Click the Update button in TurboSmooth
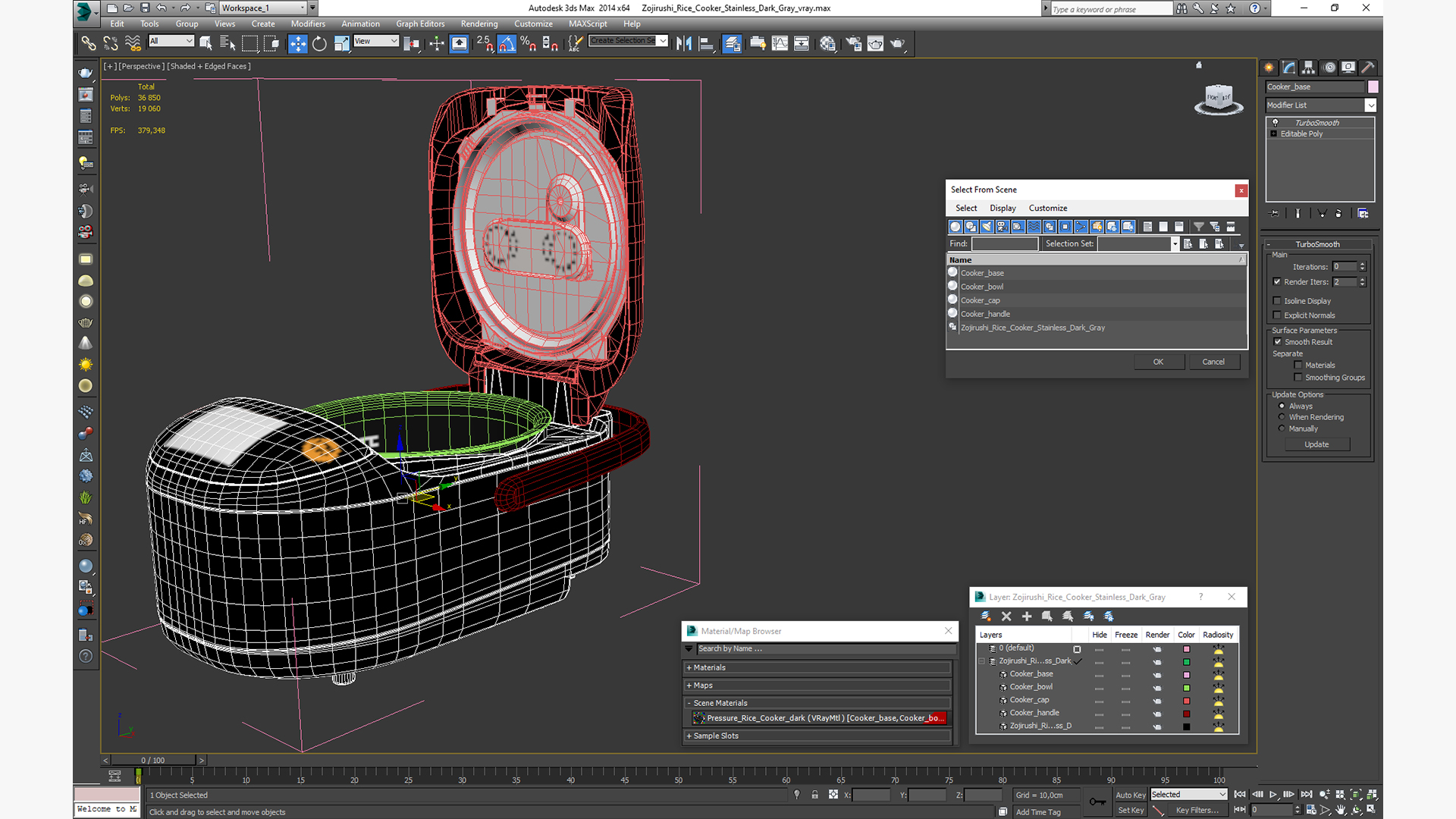Viewport: 1456px width, 819px height. click(x=1316, y=444)
